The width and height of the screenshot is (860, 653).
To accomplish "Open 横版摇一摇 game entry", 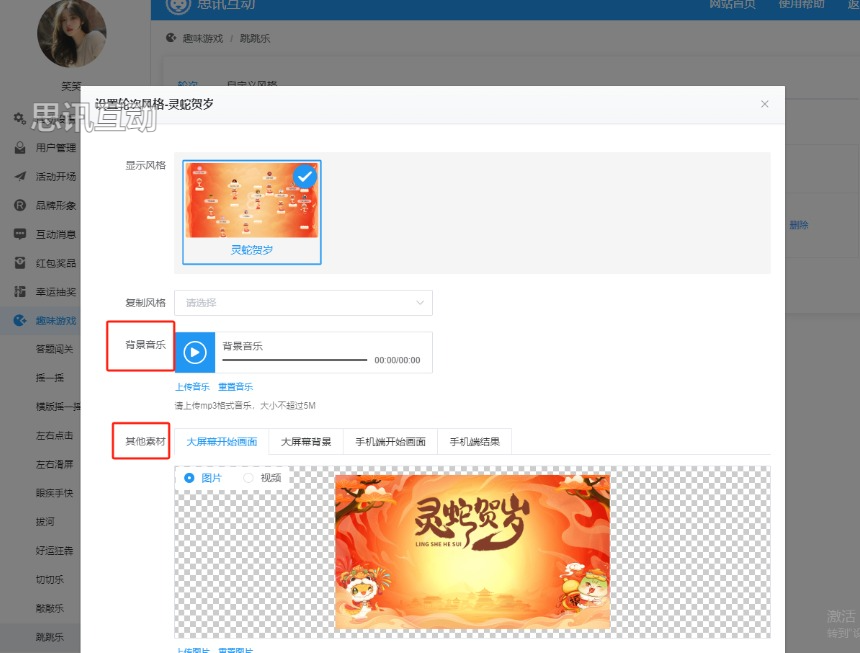I will point(58,406).
